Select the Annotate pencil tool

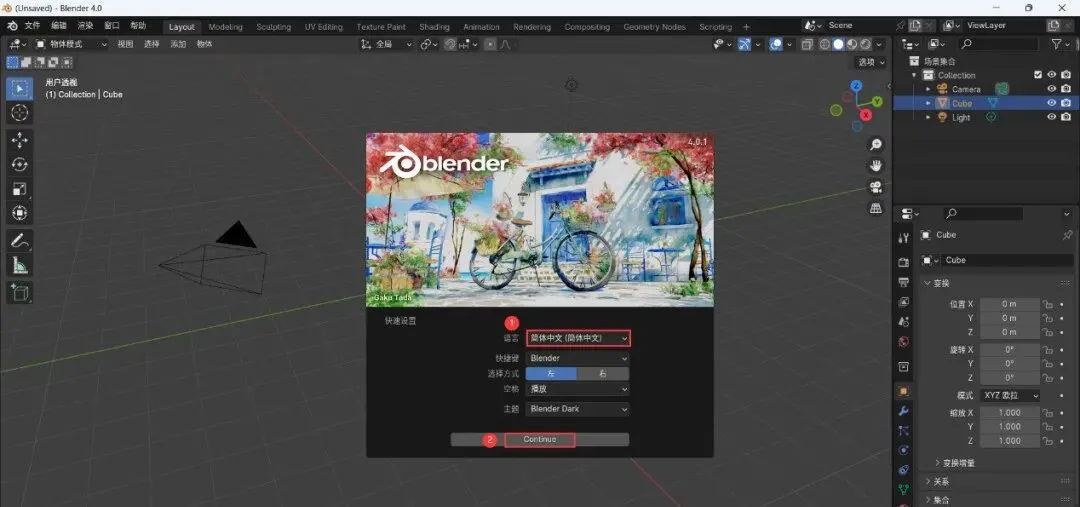click(19, 240)
